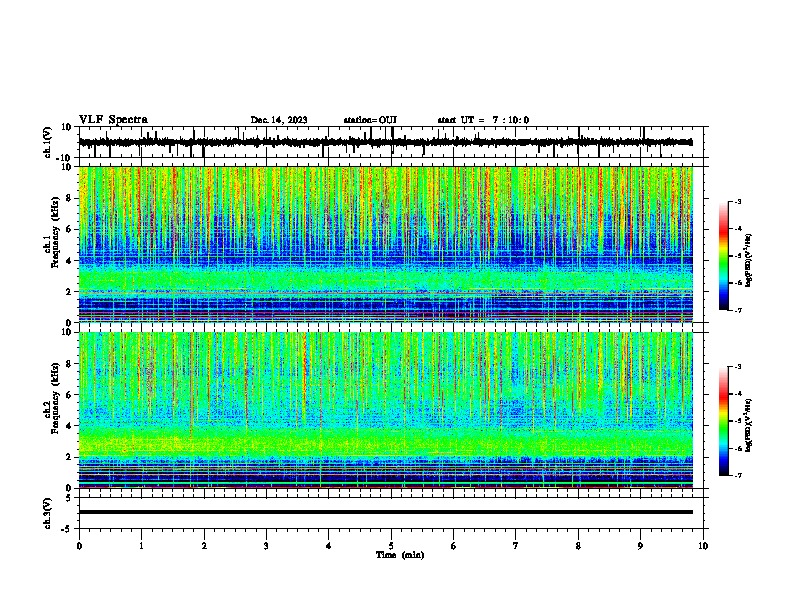The width and height of the screenshot is (792, 612).
Task: Select the 'station=OUJ' header text
Action: 370,120
